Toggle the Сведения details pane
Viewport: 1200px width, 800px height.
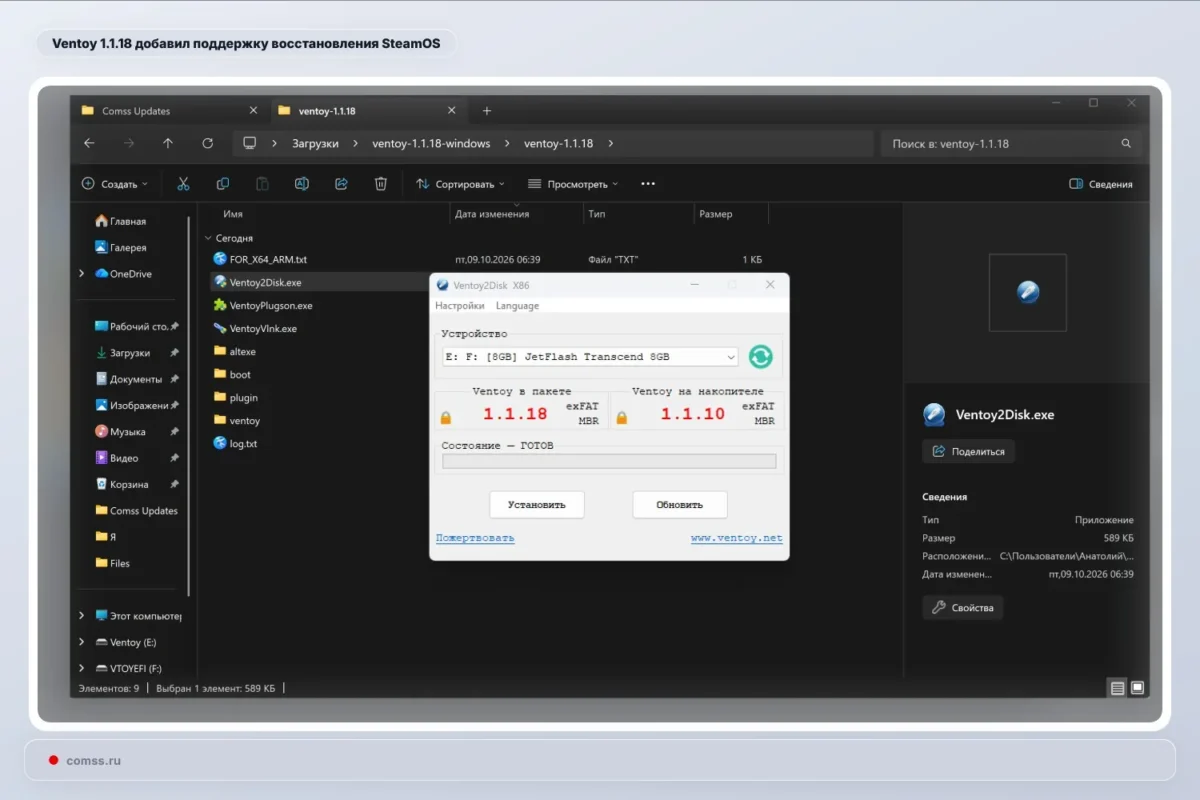[1101, 184]
